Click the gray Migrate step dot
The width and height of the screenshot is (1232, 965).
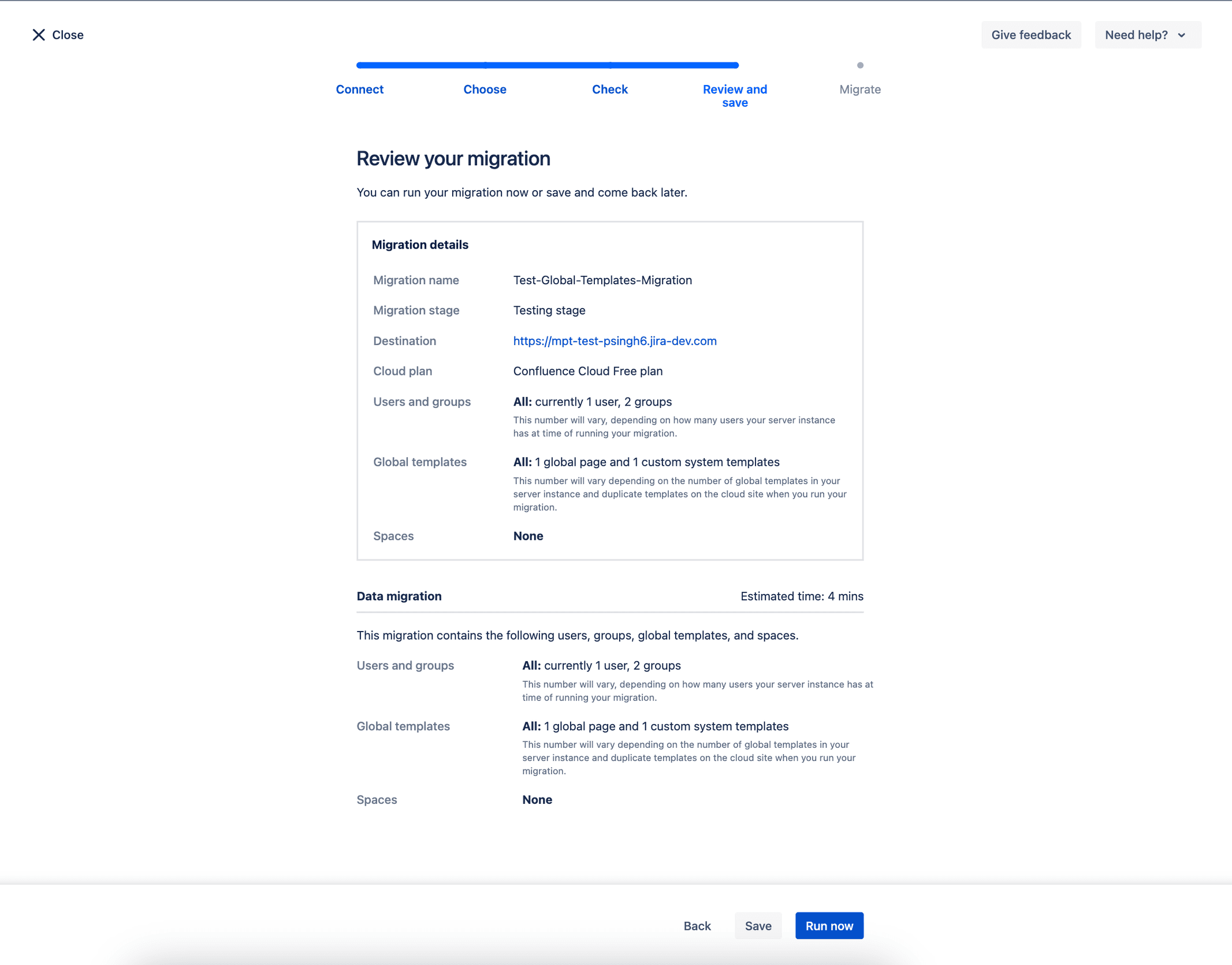860,65
